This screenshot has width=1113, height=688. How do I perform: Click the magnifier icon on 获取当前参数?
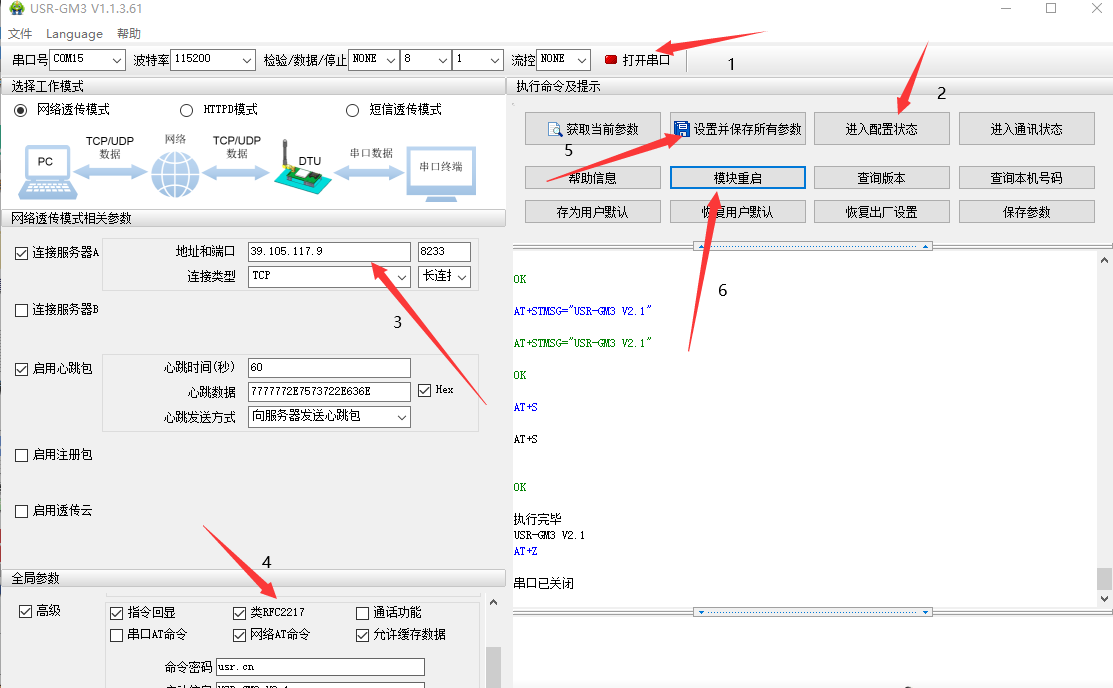555,129
